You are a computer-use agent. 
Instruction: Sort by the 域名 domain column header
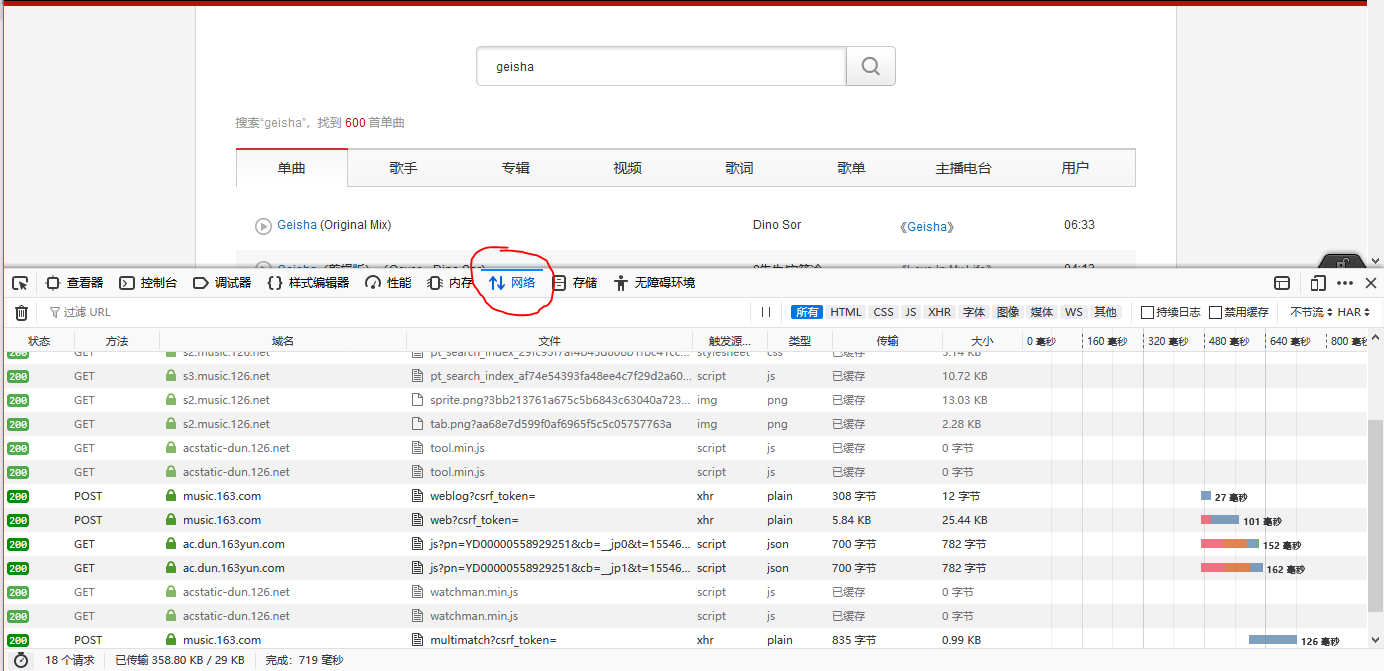(x=283, y=341)
